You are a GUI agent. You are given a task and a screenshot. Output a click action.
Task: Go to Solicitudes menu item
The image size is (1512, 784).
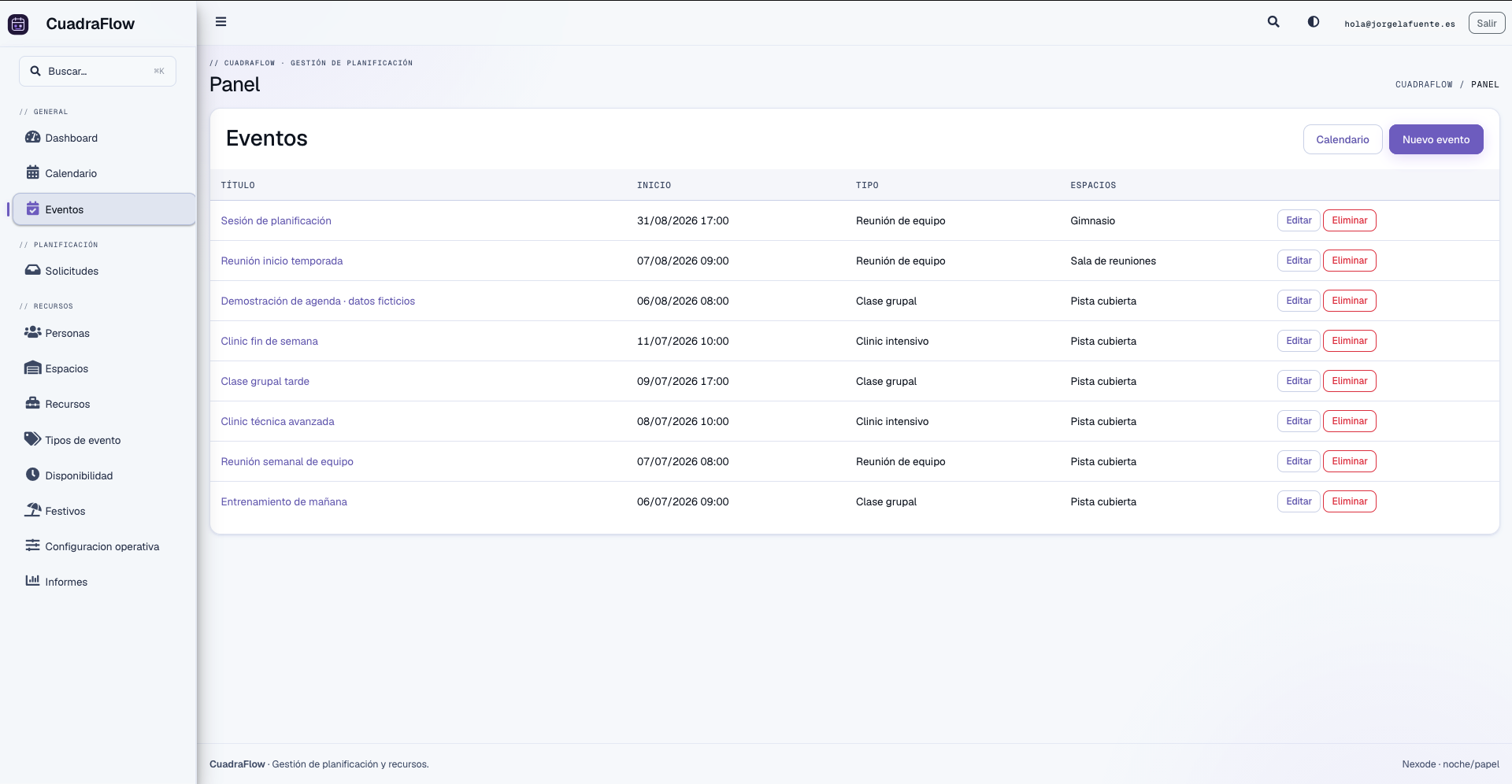click(x=104, y=271)
